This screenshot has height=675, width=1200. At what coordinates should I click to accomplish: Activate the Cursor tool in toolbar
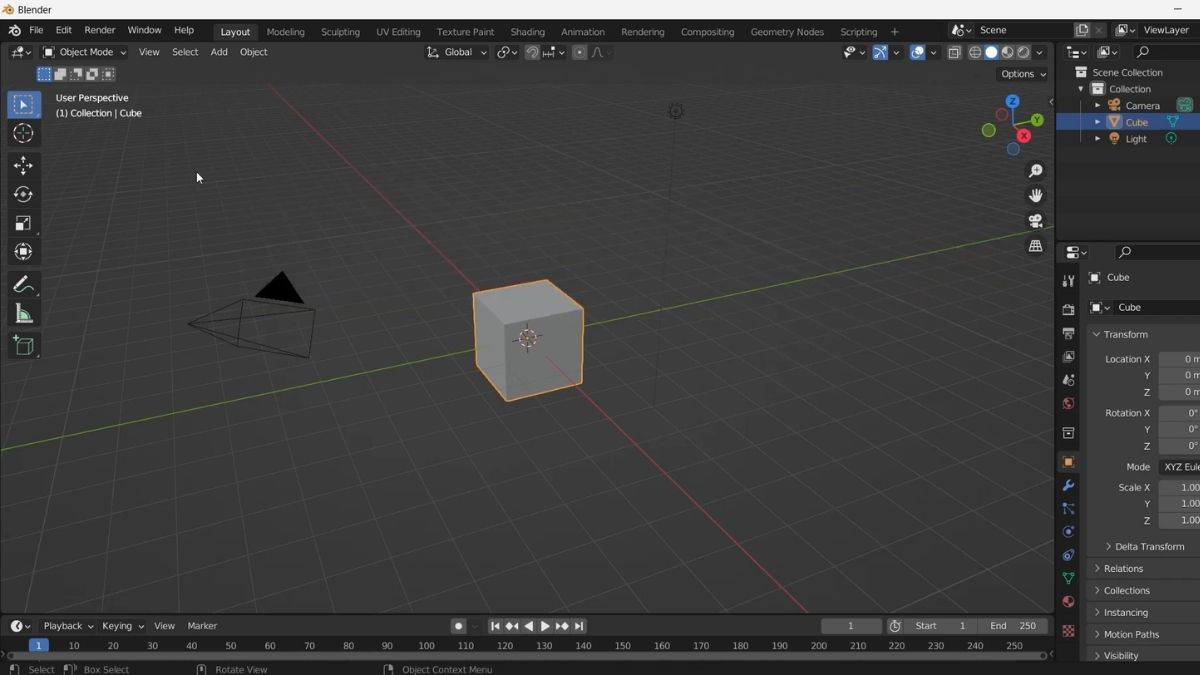tap(24, 133)
